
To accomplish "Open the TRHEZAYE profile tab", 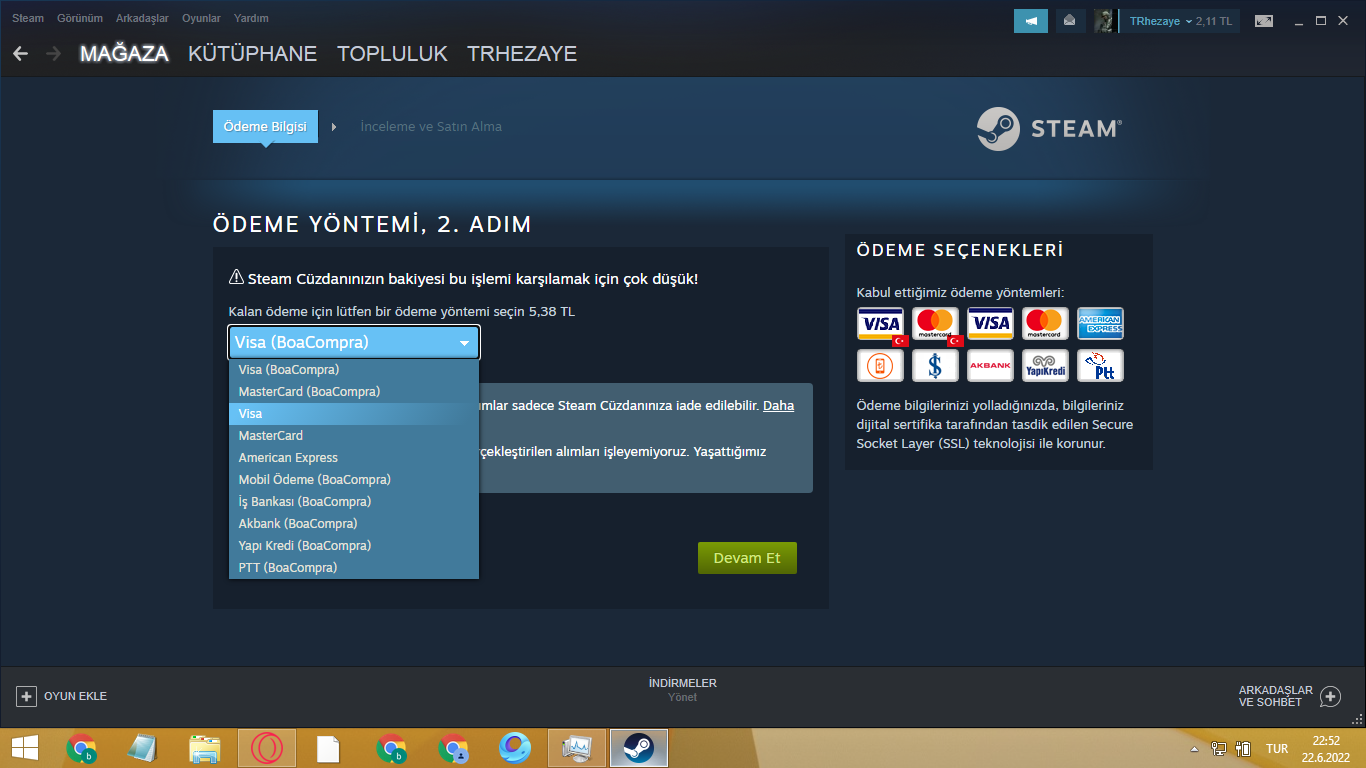I will coord(522,54).
